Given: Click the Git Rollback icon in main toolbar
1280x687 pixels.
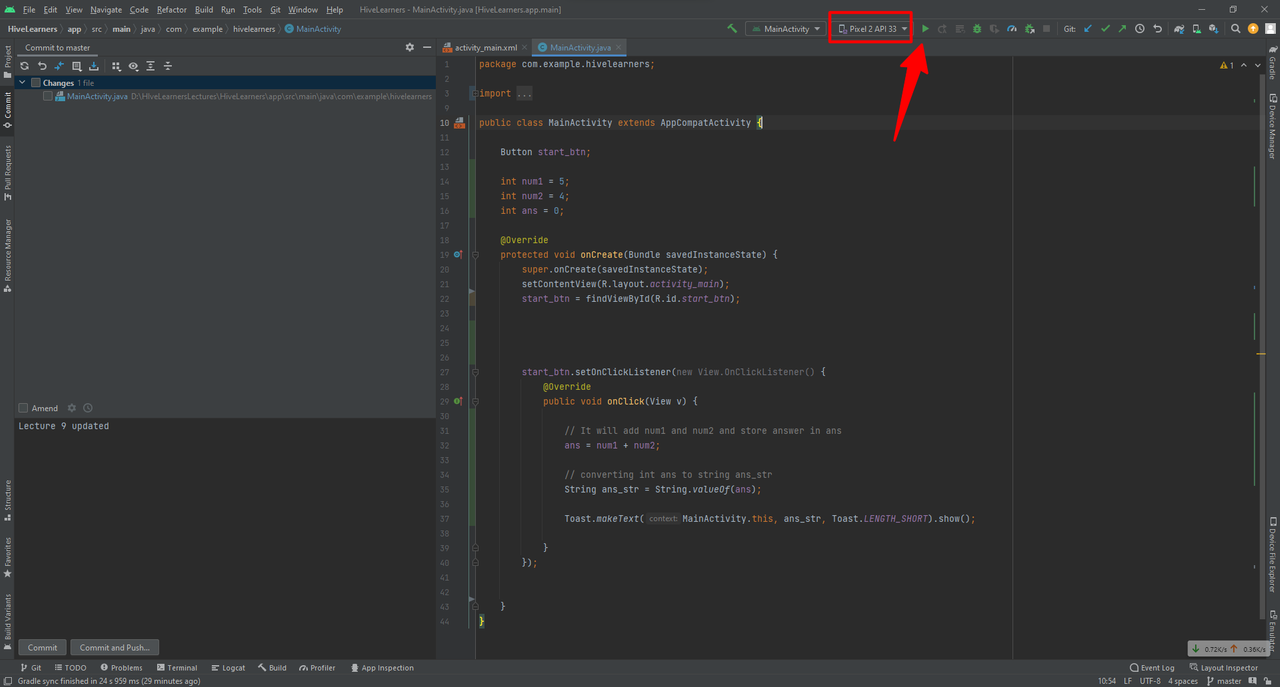Looking at the screenshot, I should click(1157, 29).
